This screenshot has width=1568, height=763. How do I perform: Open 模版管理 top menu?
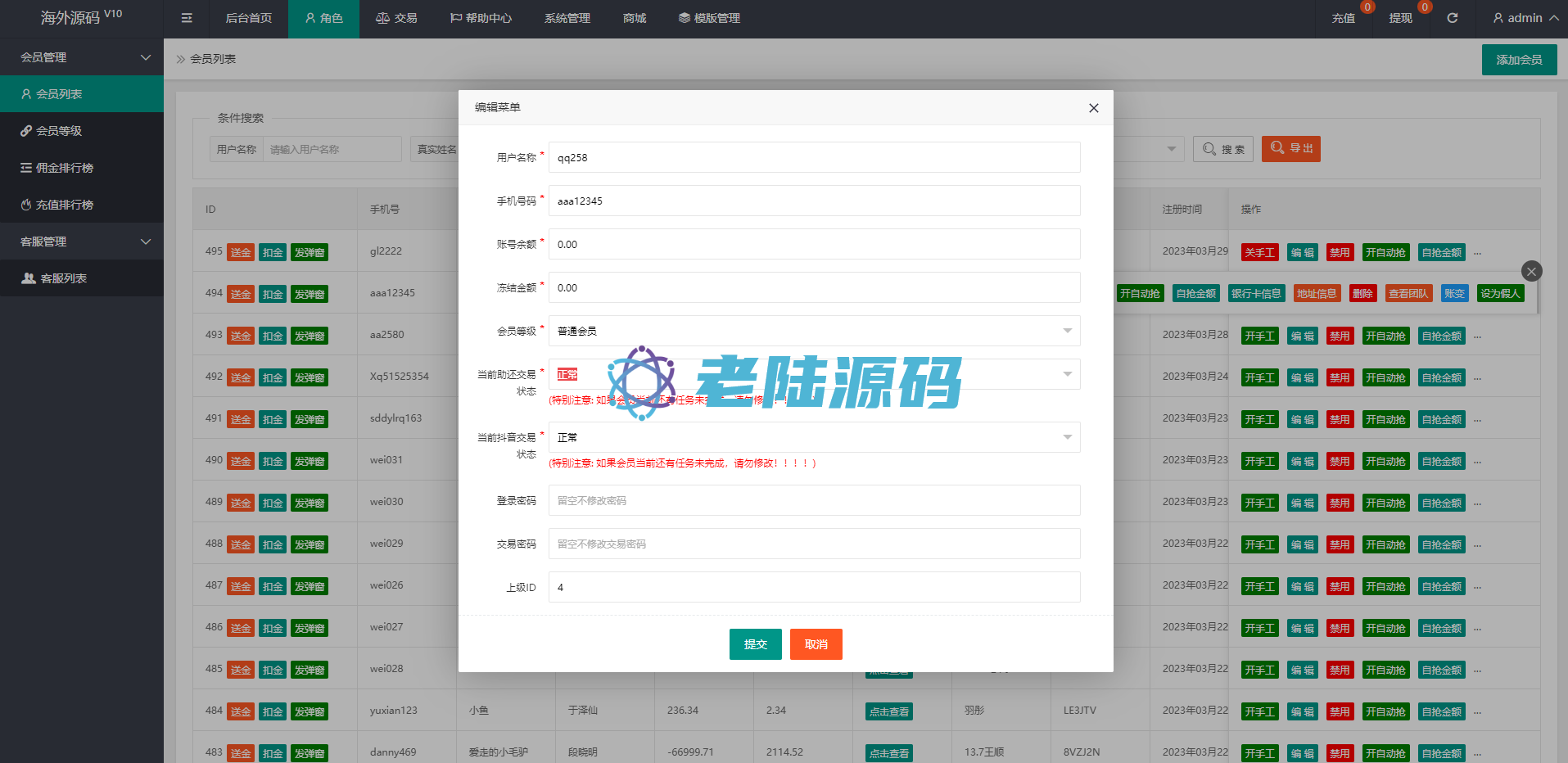pos(709,18)
